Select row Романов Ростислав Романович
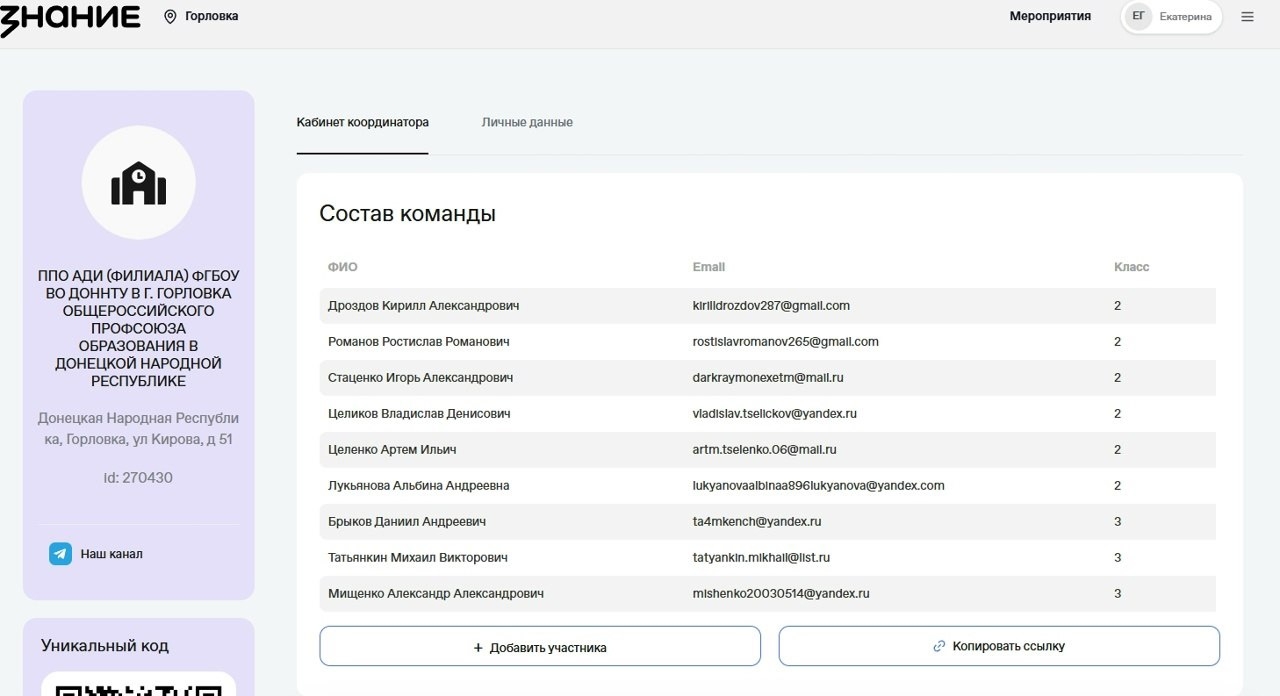This screenshot has height=696, width=1280. [768, 341]
